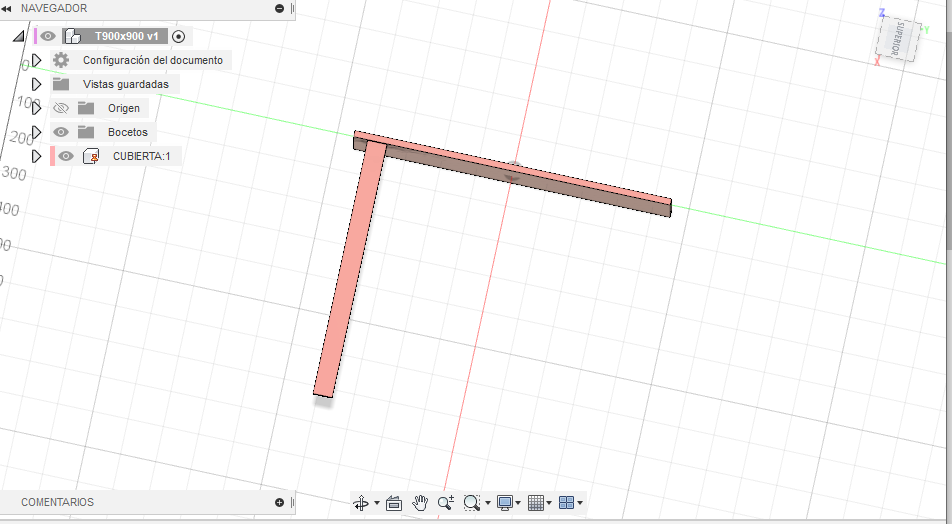Image resolution: width=952 pixels, height=524 pixels.
Task: Click the Bocetos folder icon
Action: (x=86, y=132)
